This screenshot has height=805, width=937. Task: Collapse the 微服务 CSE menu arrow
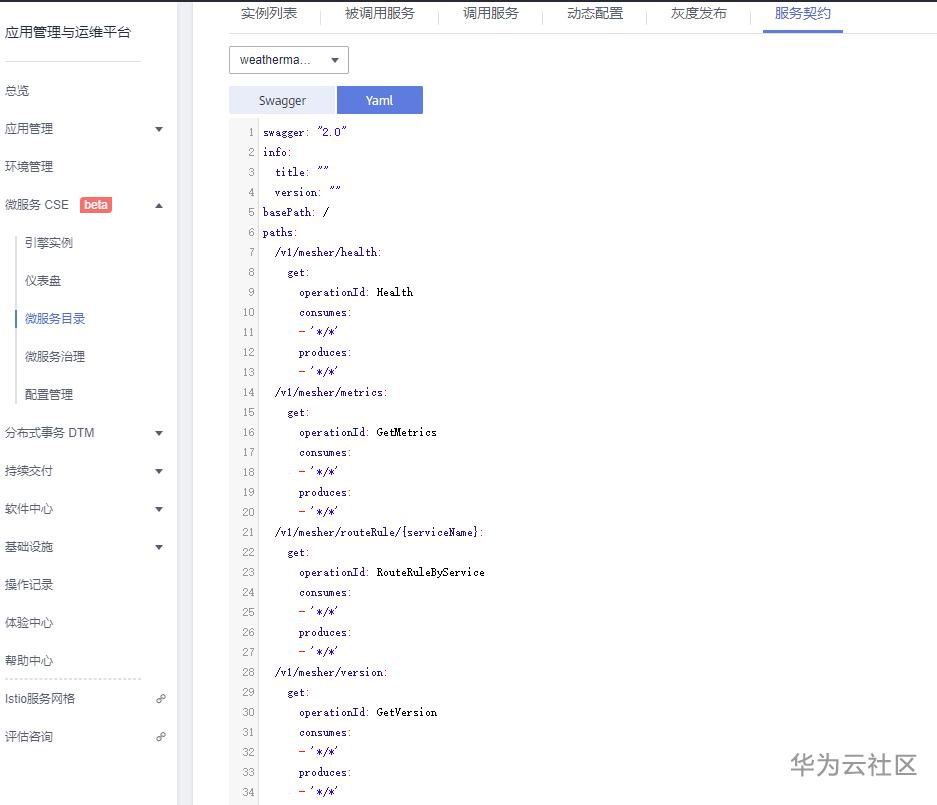tap(159, 206)
